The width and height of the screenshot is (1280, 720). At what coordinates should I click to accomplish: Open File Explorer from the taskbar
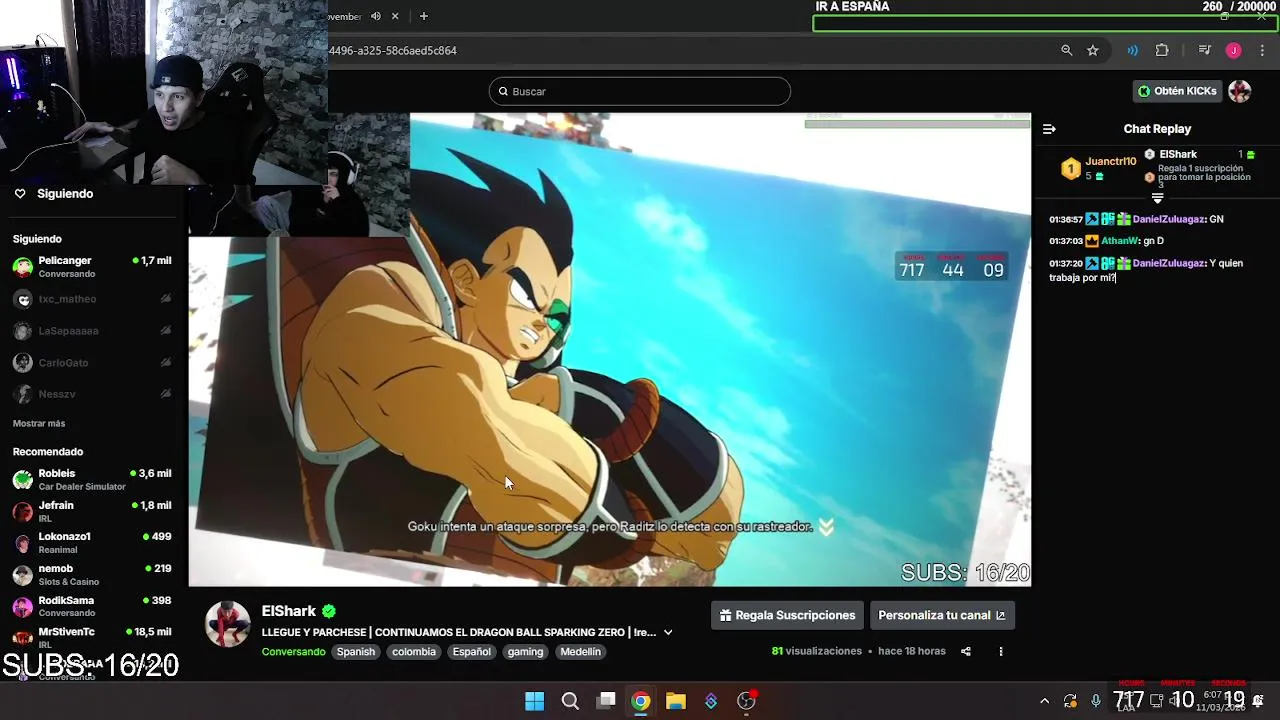click(676, 701)
